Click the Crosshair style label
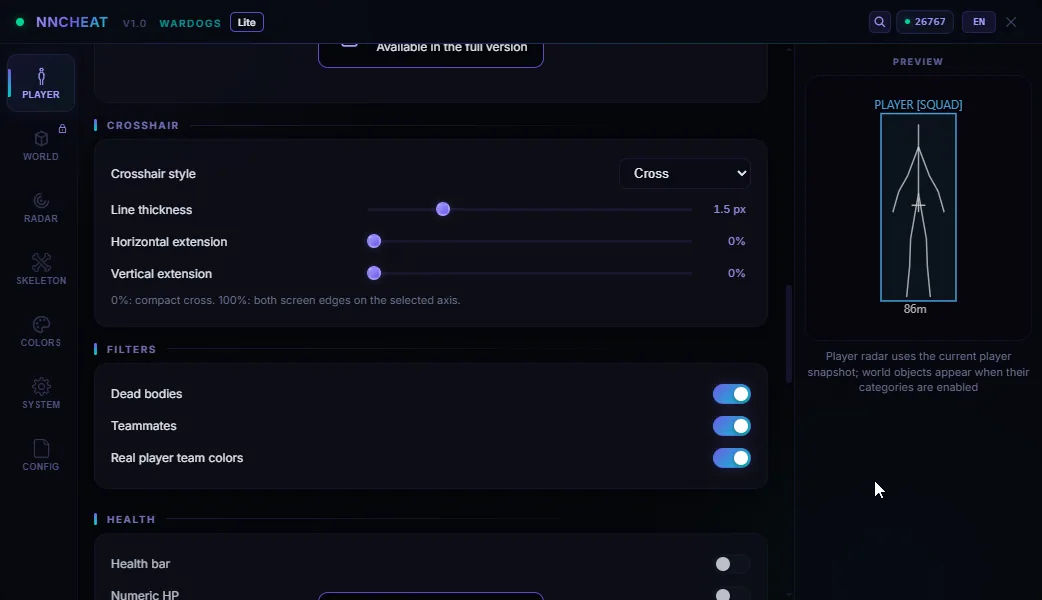Viewport: 1042px width, 600px height. click(x=153, y=173)
